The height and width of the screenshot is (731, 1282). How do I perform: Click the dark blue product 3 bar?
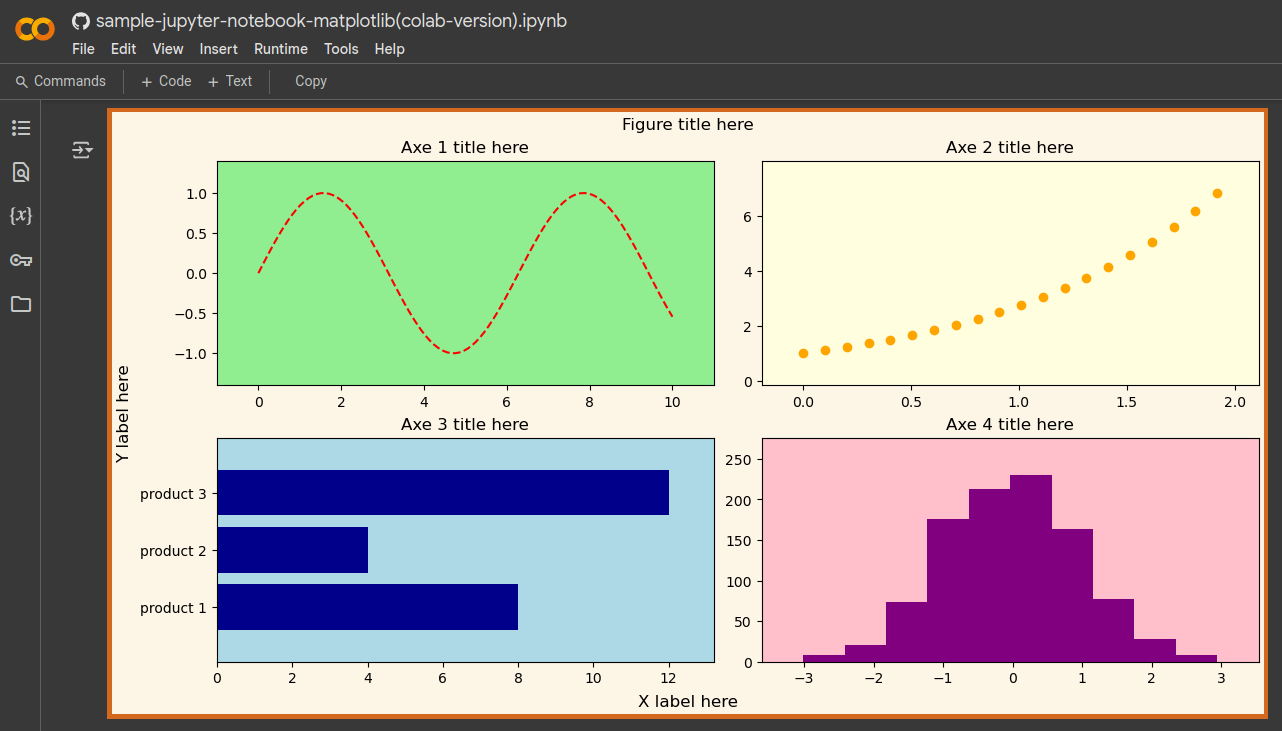(443, 493)
